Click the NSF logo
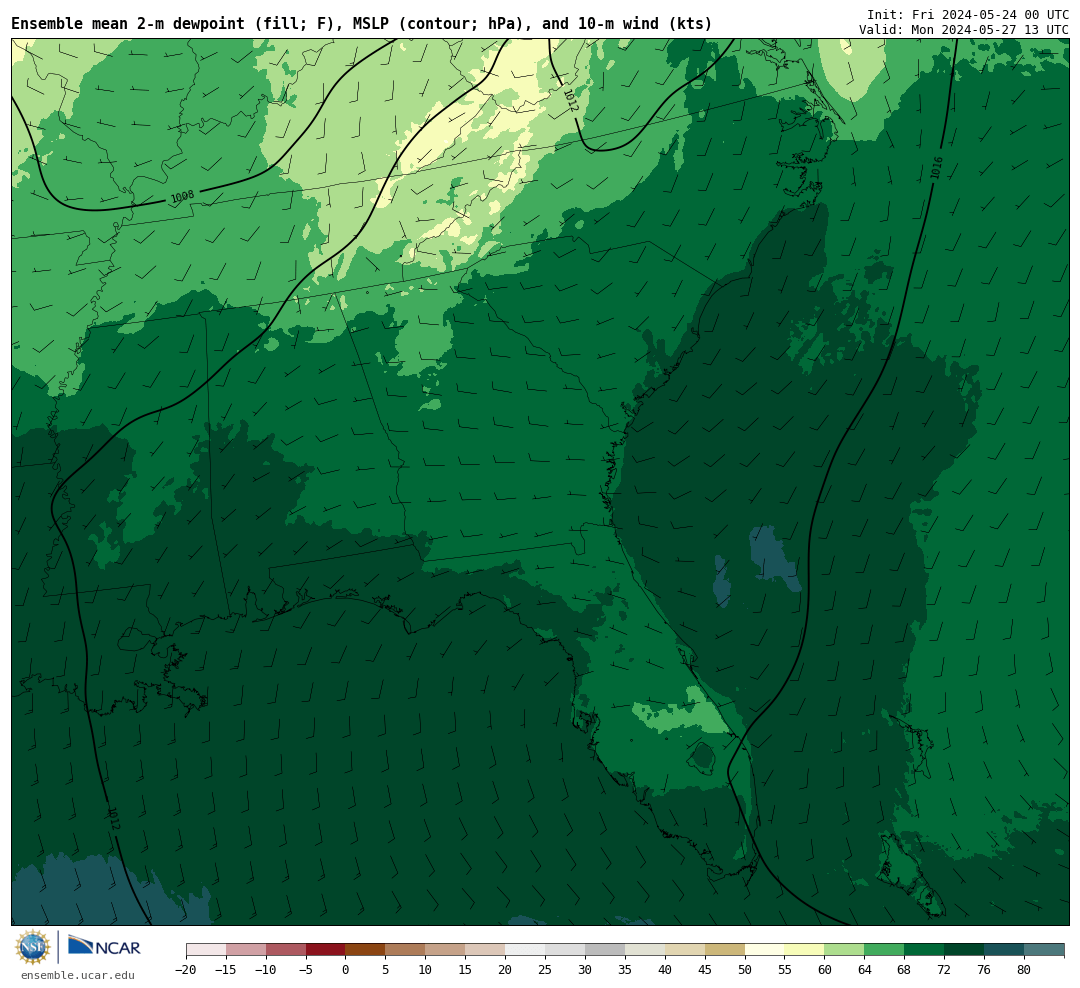 33,947
